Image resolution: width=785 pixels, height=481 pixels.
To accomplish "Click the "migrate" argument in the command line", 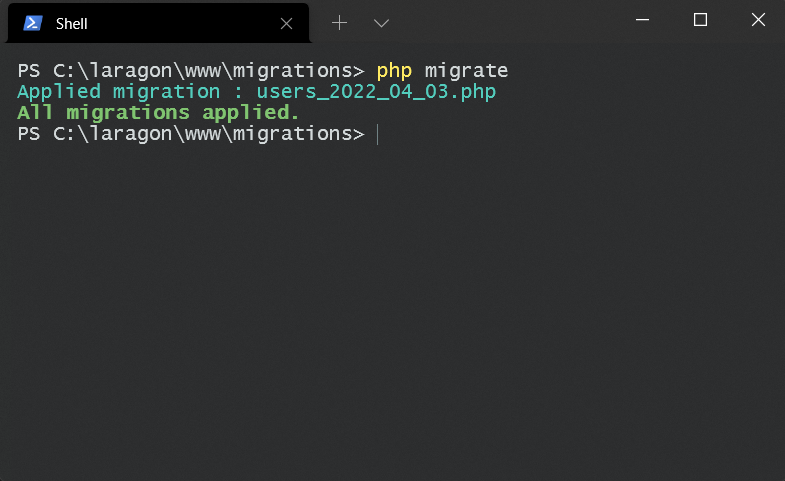I will 466,71.
